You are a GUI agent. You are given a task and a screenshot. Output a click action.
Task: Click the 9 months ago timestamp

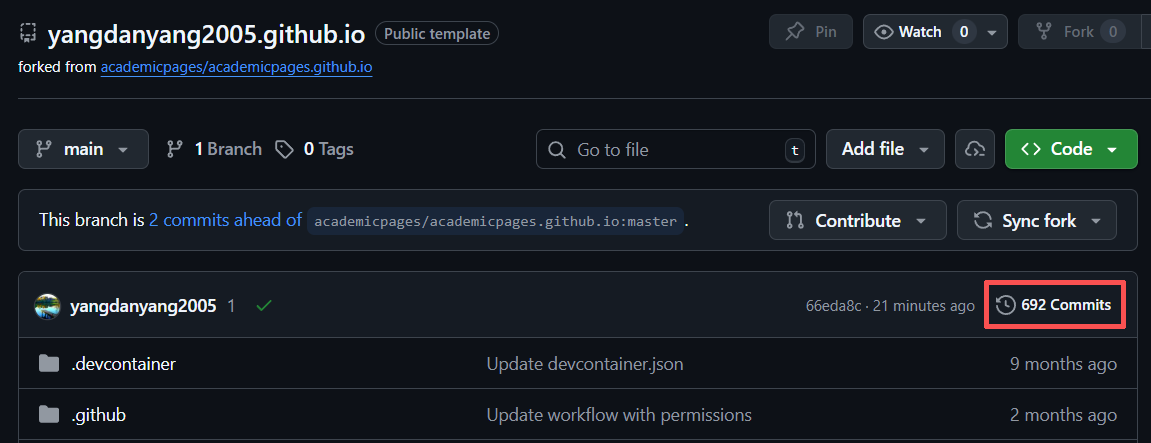pyautogui.click(x=1064, y=363)
